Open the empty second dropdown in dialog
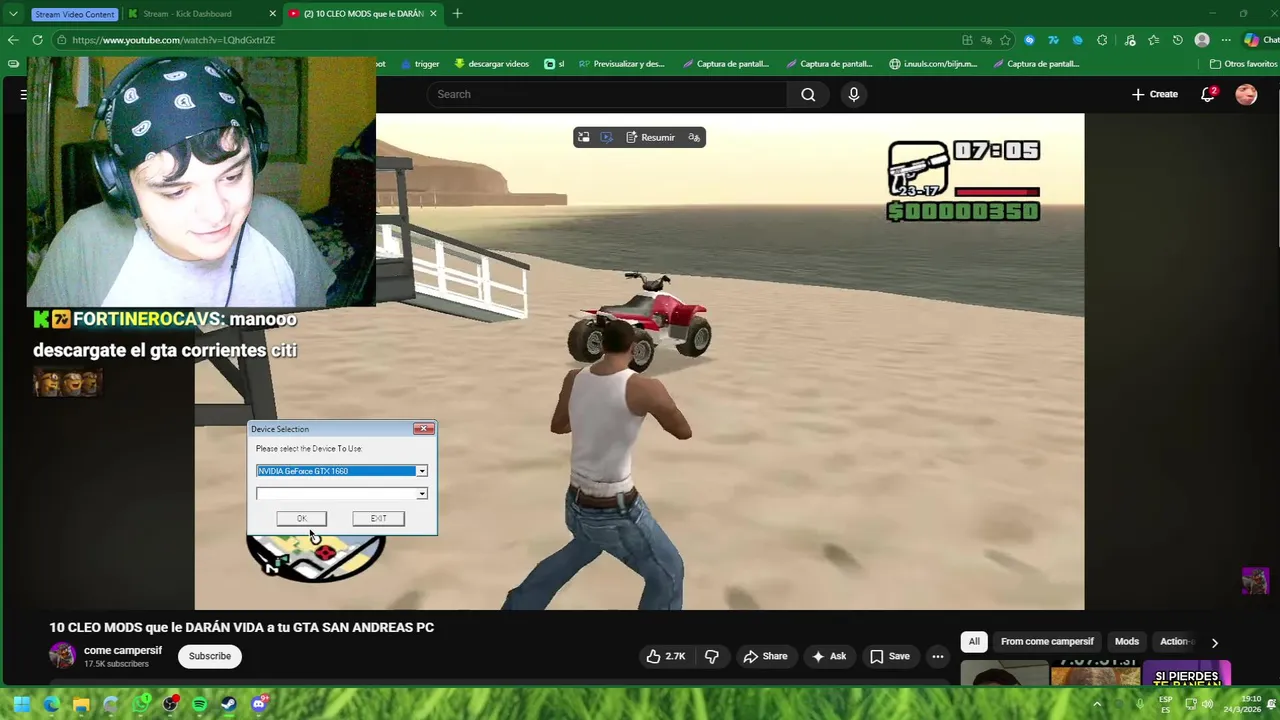 (421, 494)
